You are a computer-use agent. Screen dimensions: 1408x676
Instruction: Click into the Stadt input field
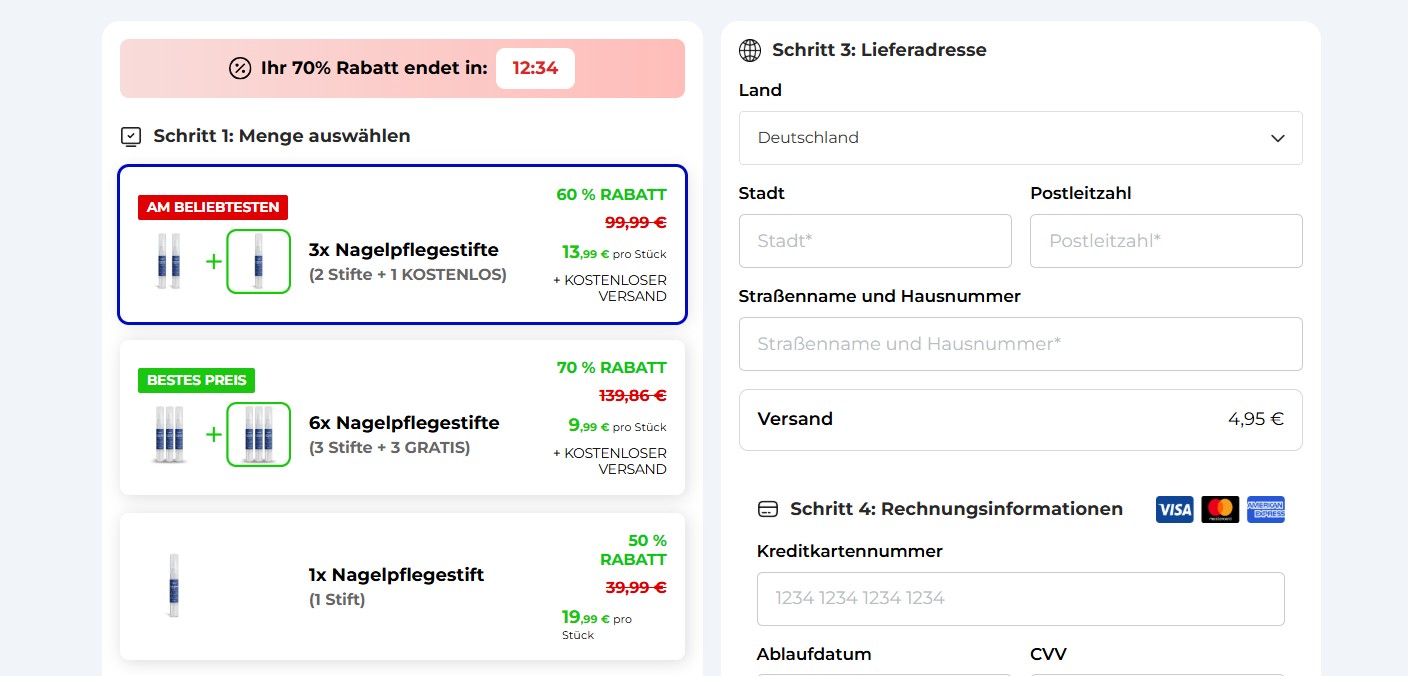coord(875,241)
